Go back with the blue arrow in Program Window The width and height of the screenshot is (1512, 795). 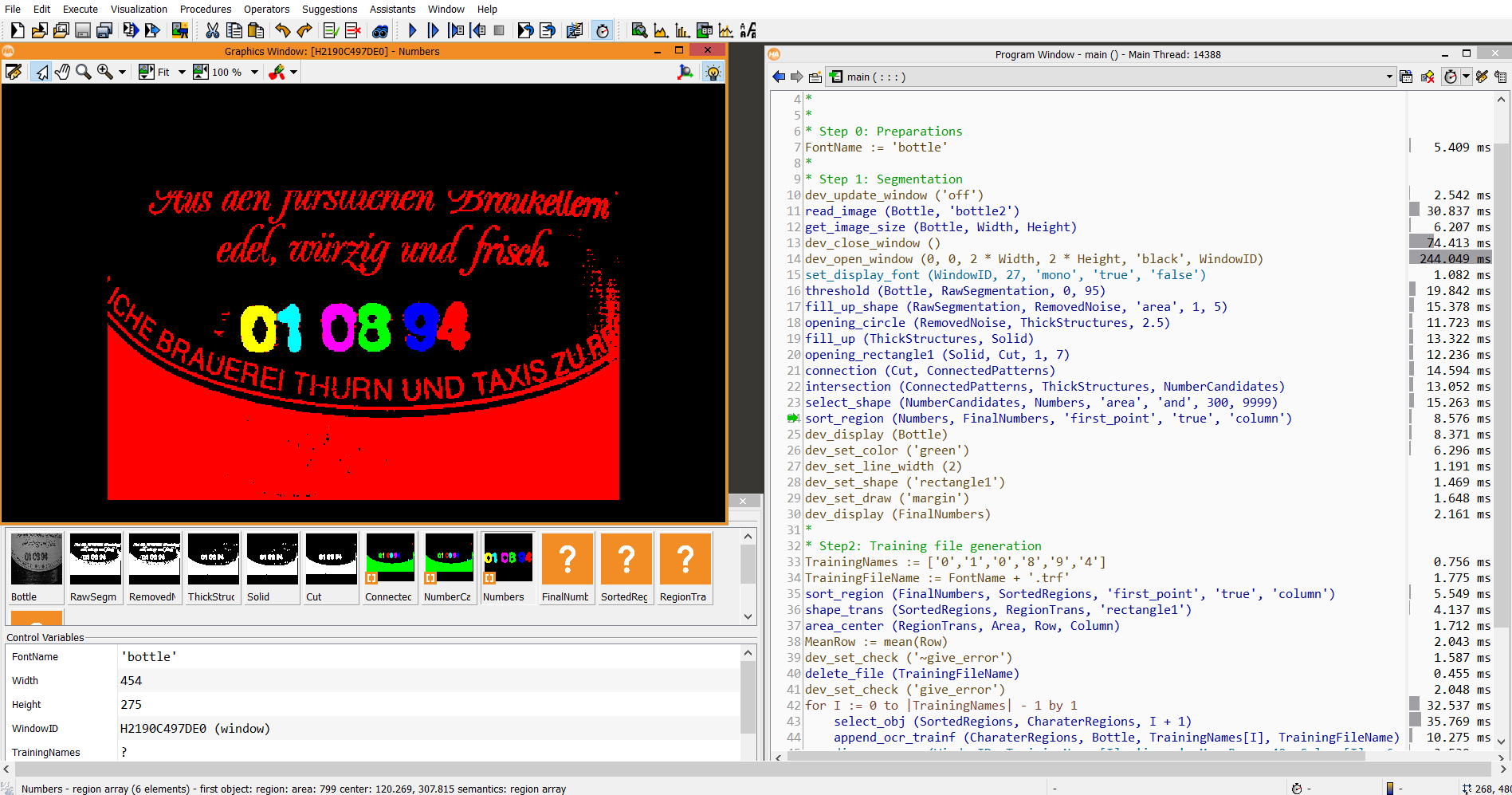779,77
